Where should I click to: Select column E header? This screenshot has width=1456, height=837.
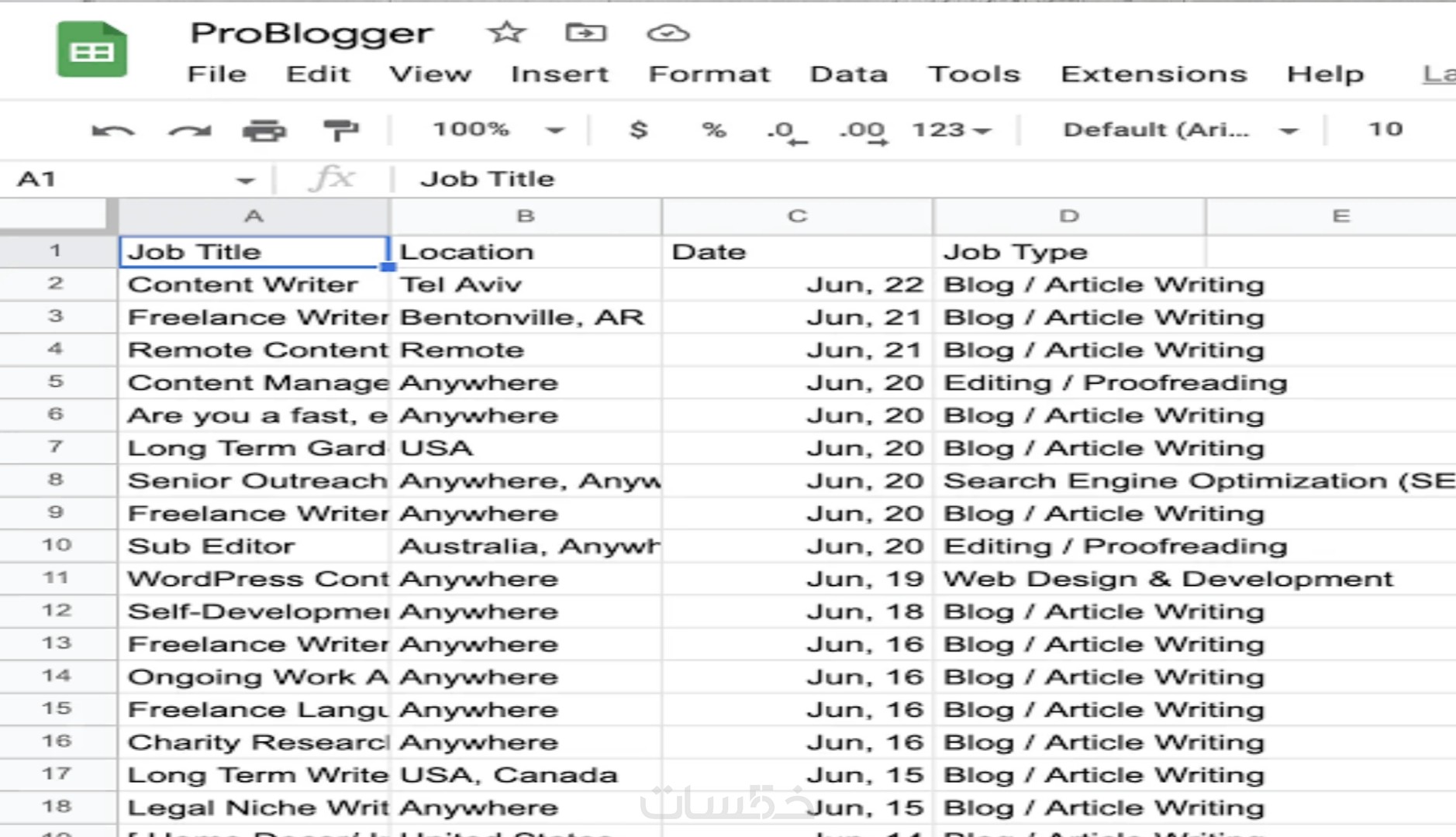pyautogui.click(x=1332, y=216)
